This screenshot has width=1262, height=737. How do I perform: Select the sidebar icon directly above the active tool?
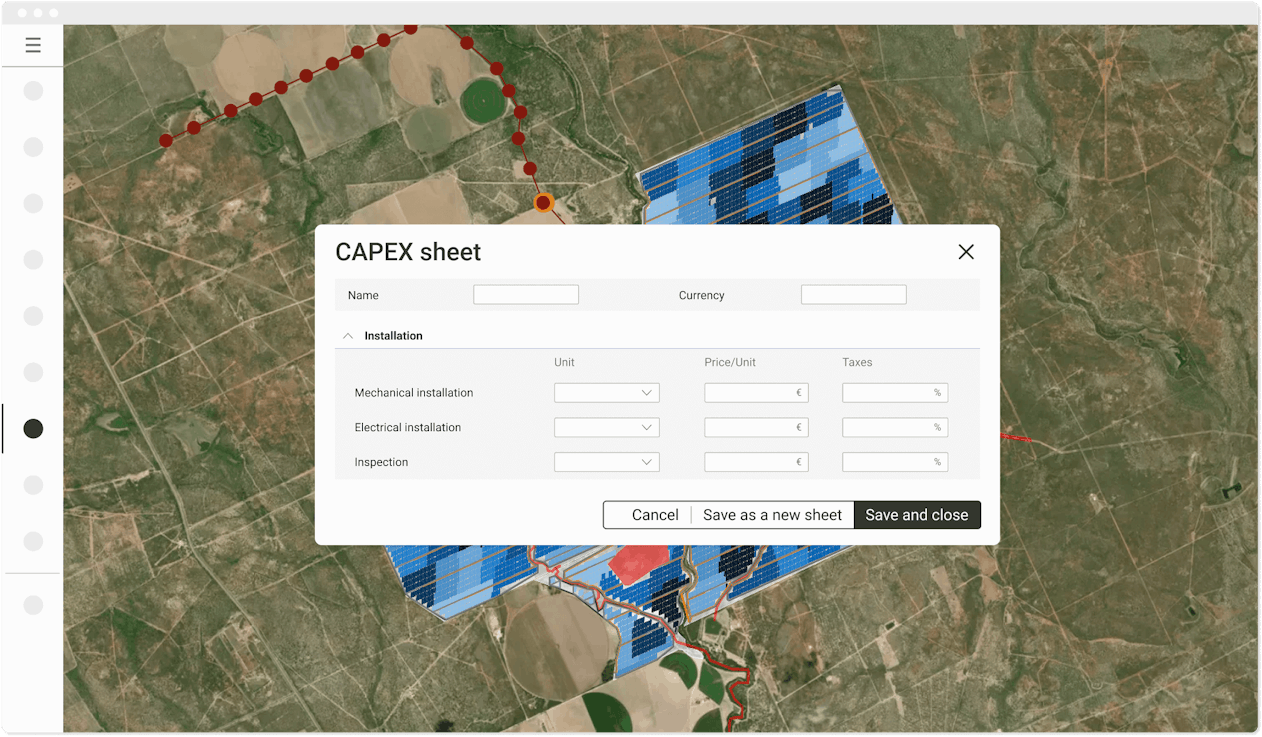tap(33, 372)
